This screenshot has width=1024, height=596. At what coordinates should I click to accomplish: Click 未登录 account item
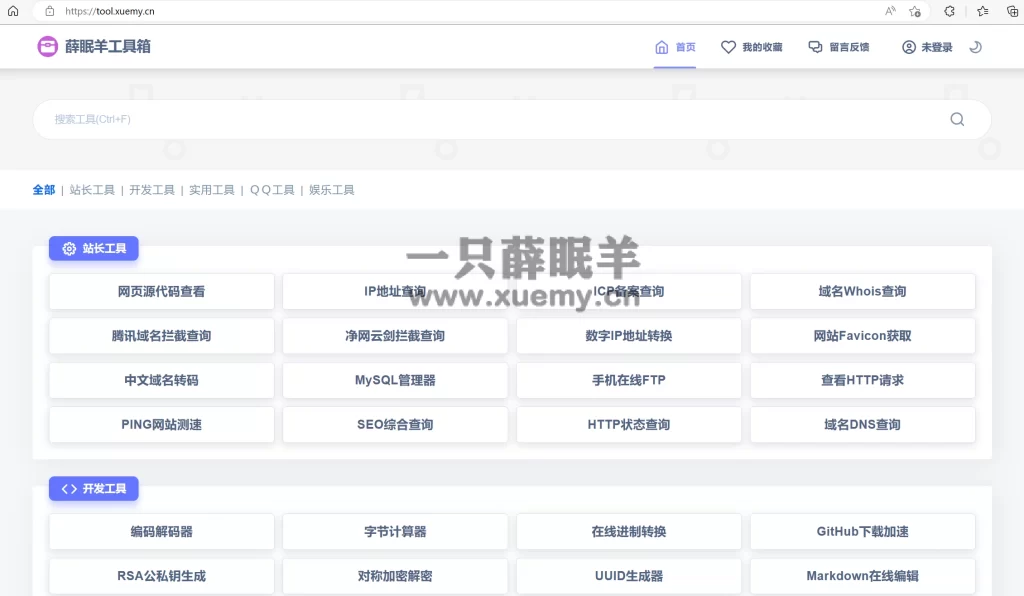point(927,47)
